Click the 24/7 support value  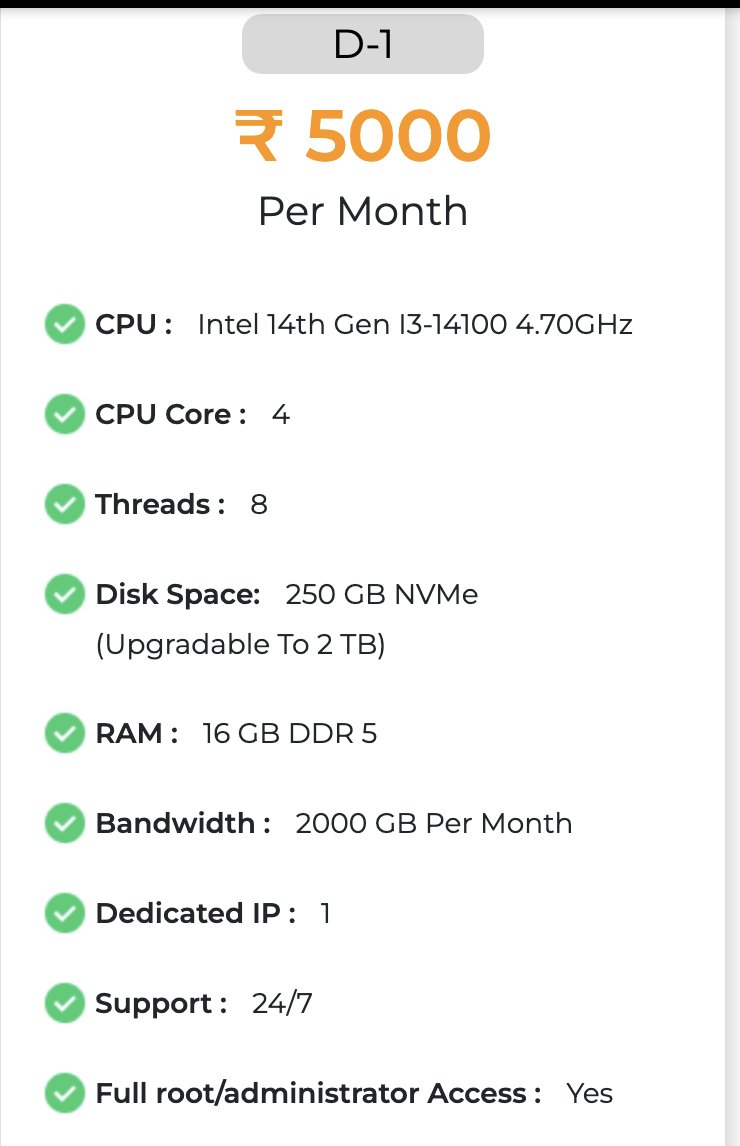pos(282,1004)
